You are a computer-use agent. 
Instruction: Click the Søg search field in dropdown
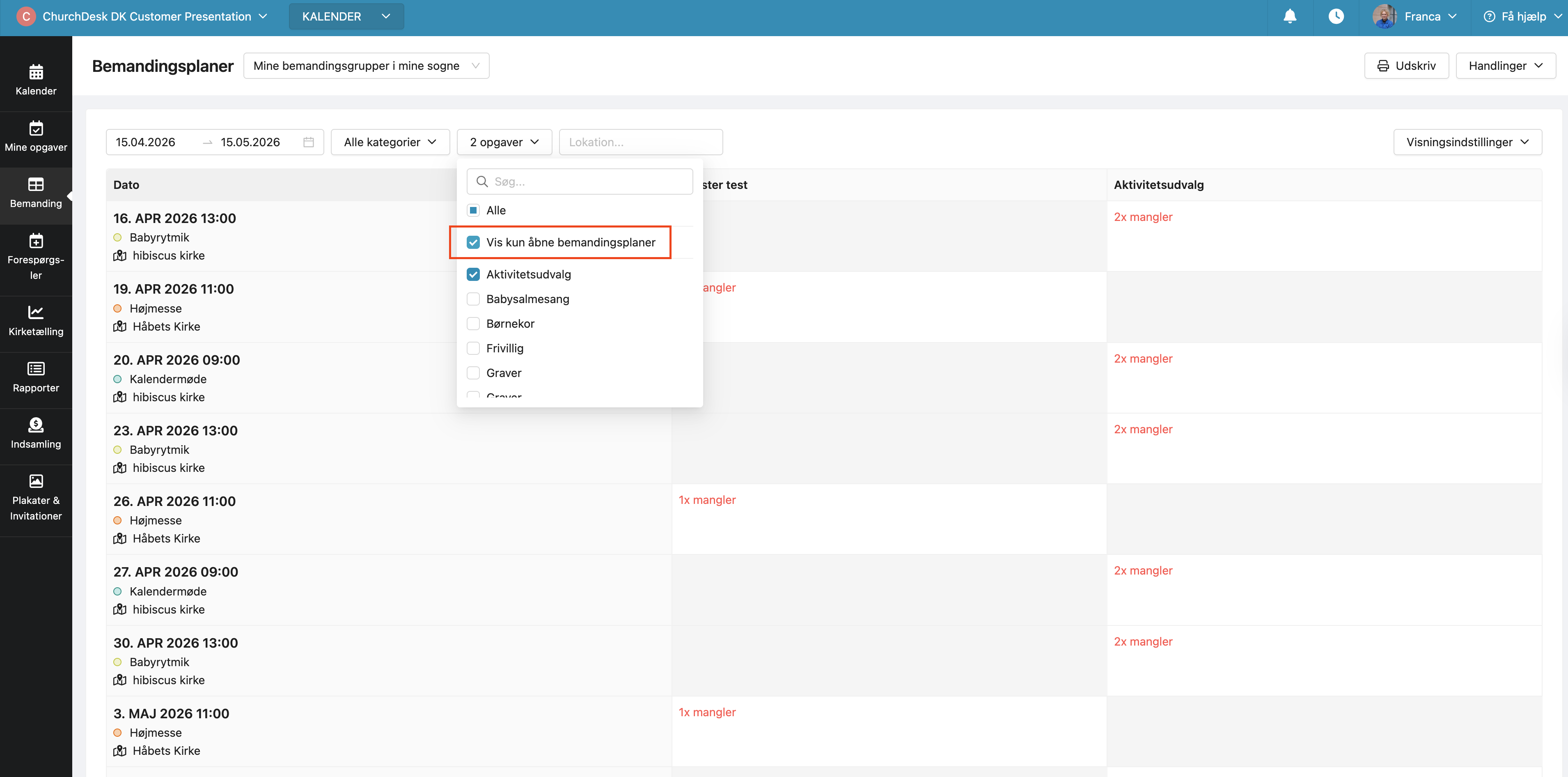(x=587, y=182)
